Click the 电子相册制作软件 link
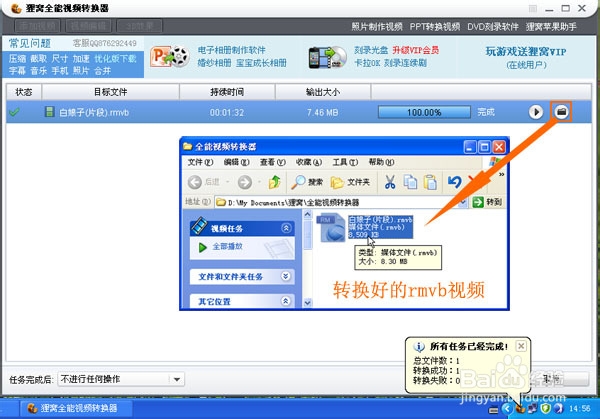Screen dimensions: 600x419 232,50
